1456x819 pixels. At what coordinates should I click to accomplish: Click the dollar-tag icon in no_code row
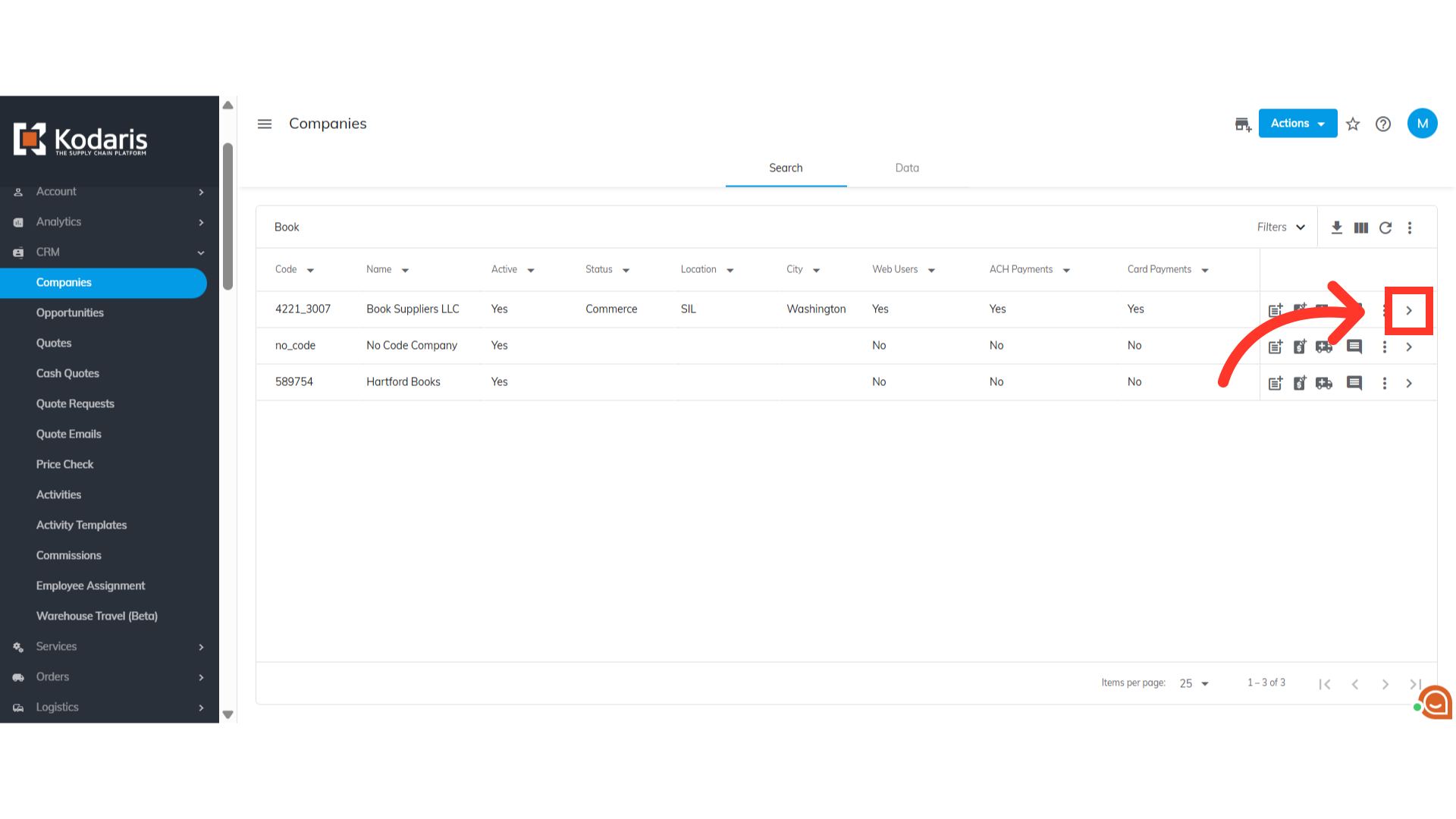(x=1300, y=347)
